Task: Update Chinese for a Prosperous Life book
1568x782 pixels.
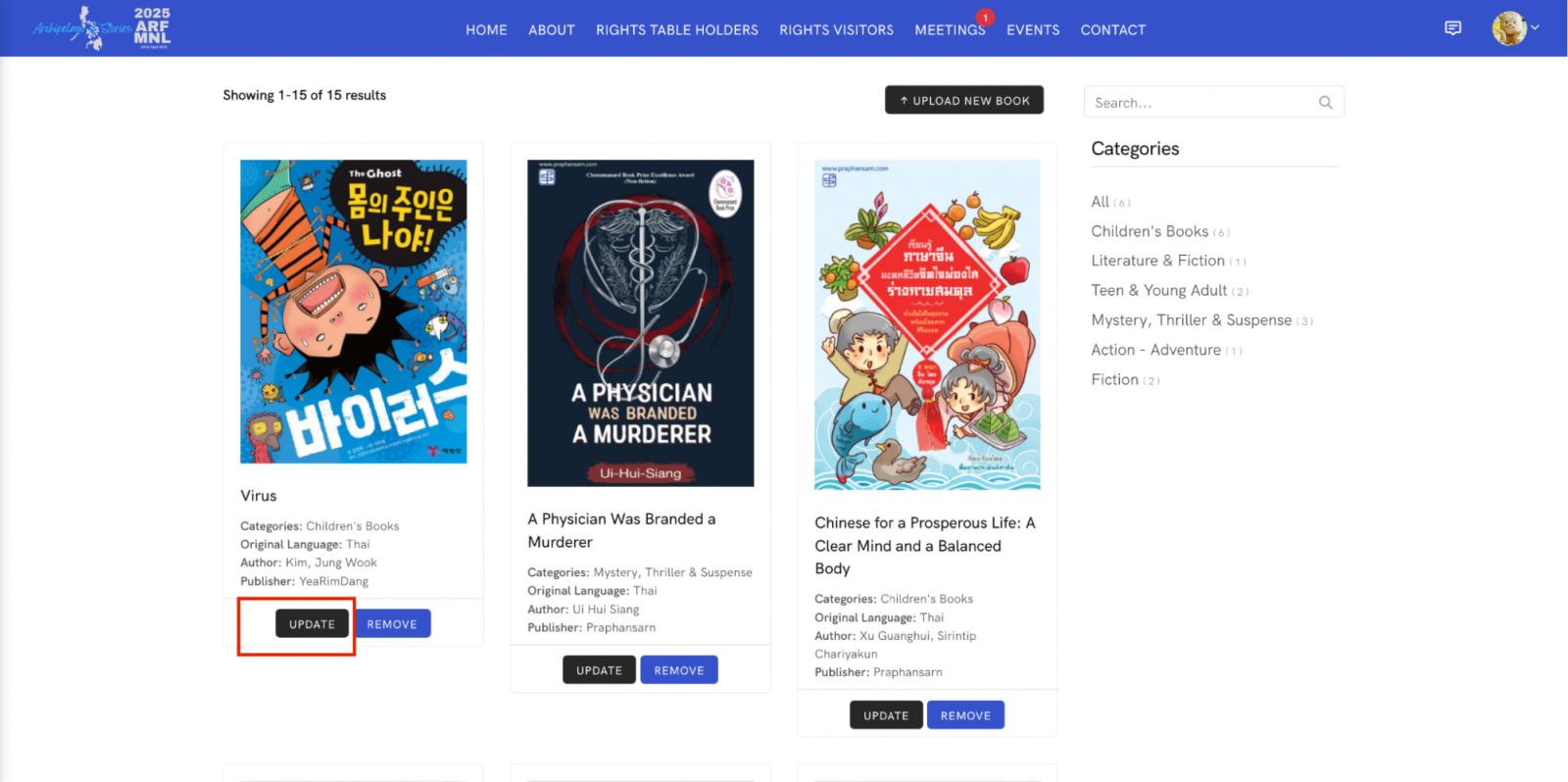Action: [885, 715]
